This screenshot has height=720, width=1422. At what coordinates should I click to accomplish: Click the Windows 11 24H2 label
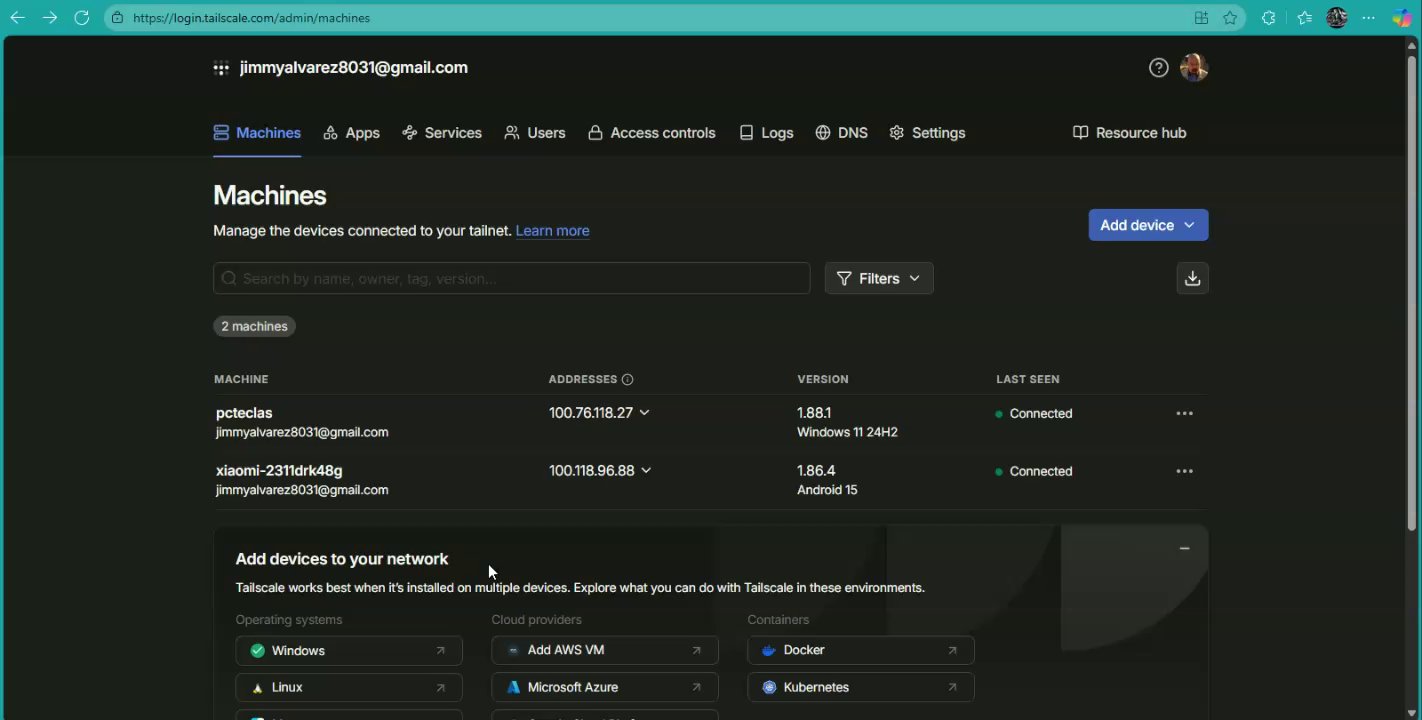(847, 433)
